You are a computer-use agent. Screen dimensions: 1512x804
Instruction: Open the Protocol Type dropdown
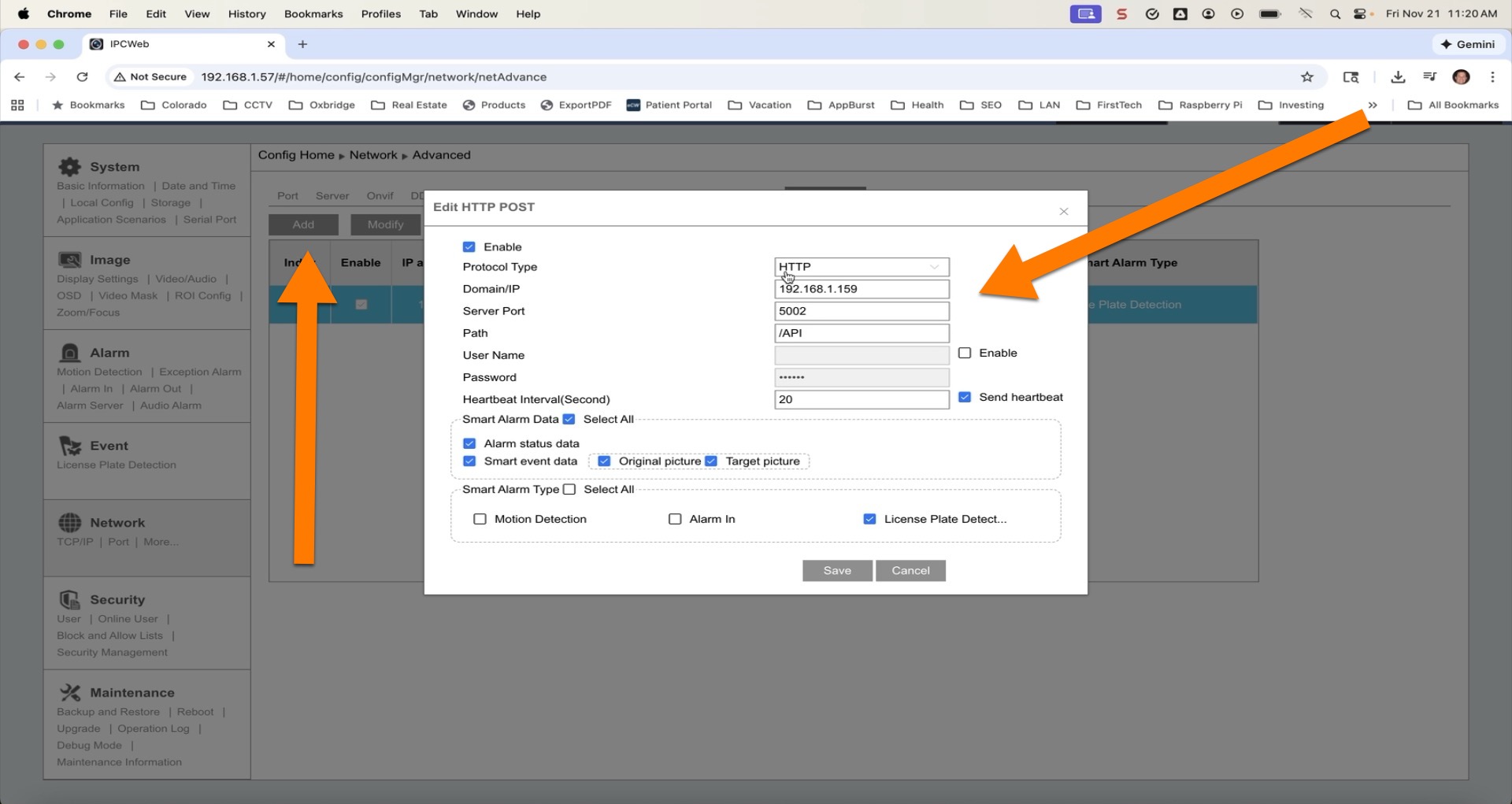(862, 267)
